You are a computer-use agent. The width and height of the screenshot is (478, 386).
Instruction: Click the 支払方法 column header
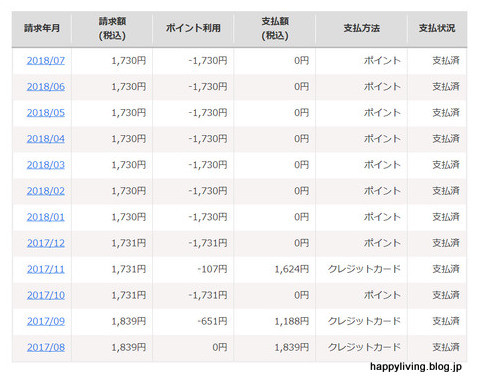coord(362,28)
